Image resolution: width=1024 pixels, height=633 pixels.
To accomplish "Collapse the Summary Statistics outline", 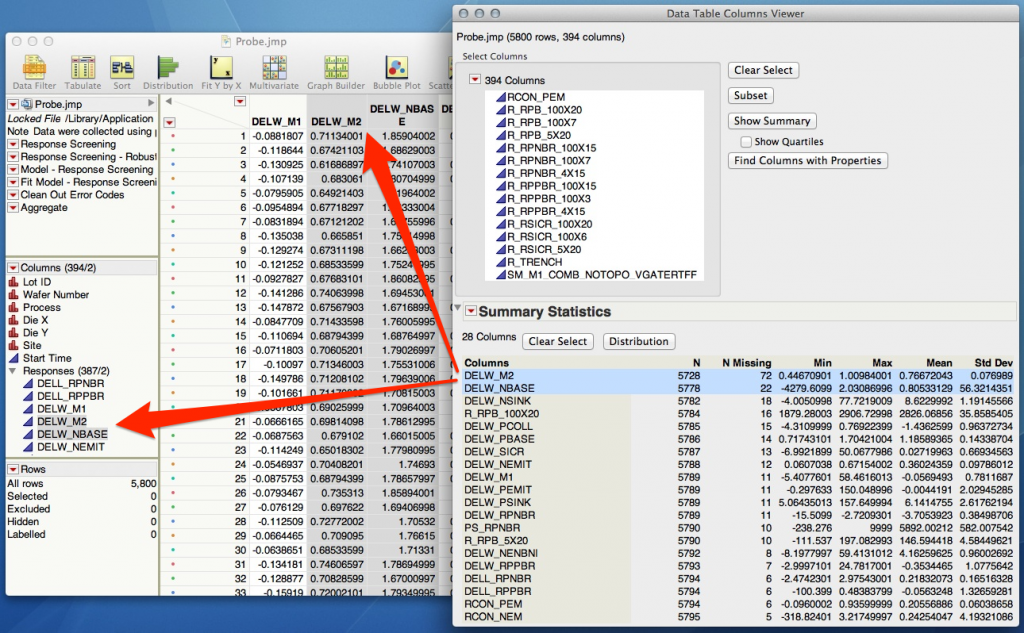I will [x=458, y=308].
